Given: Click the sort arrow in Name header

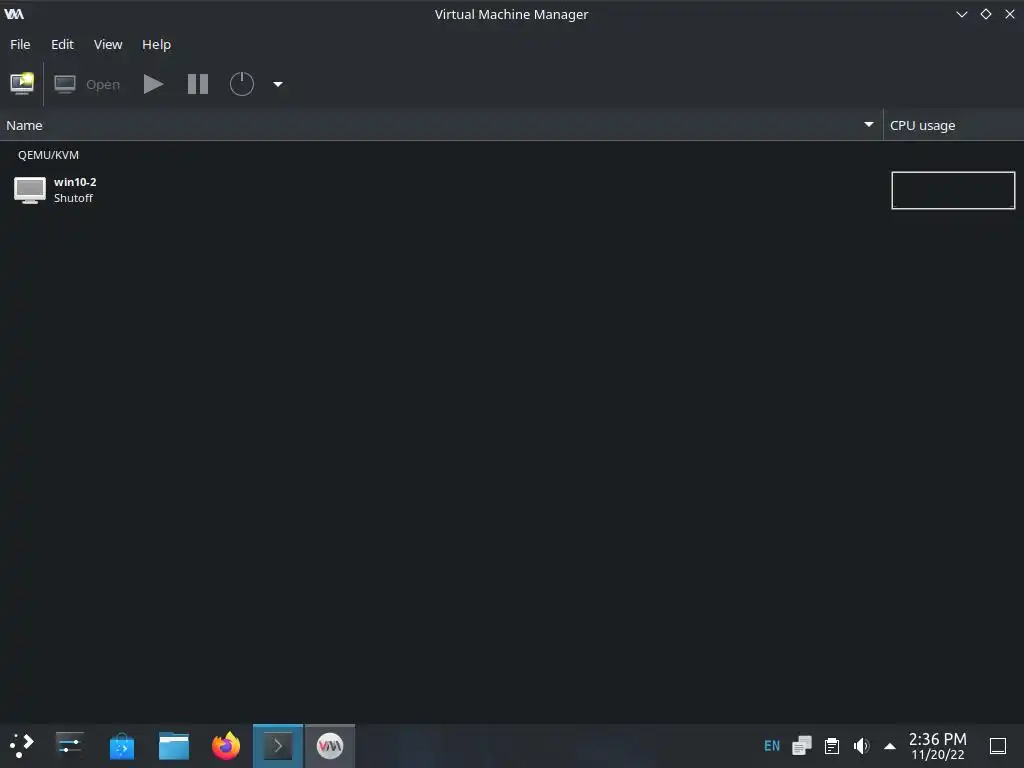Looking at the screenshot, I should click(x=869, y=125).
